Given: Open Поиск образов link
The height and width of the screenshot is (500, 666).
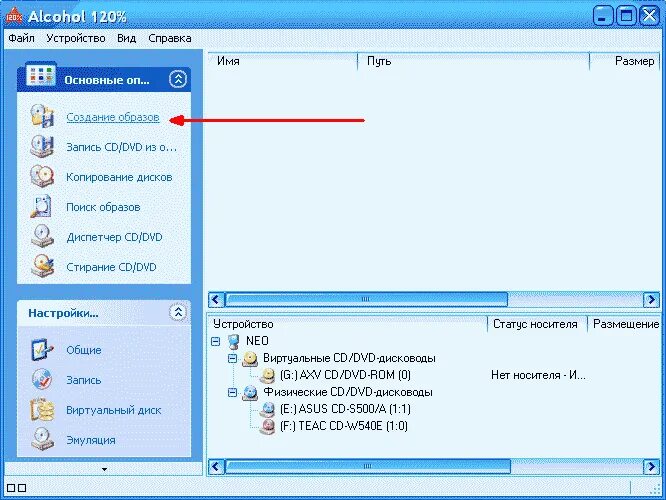Looking at the screenshot, I should (103, 207).
